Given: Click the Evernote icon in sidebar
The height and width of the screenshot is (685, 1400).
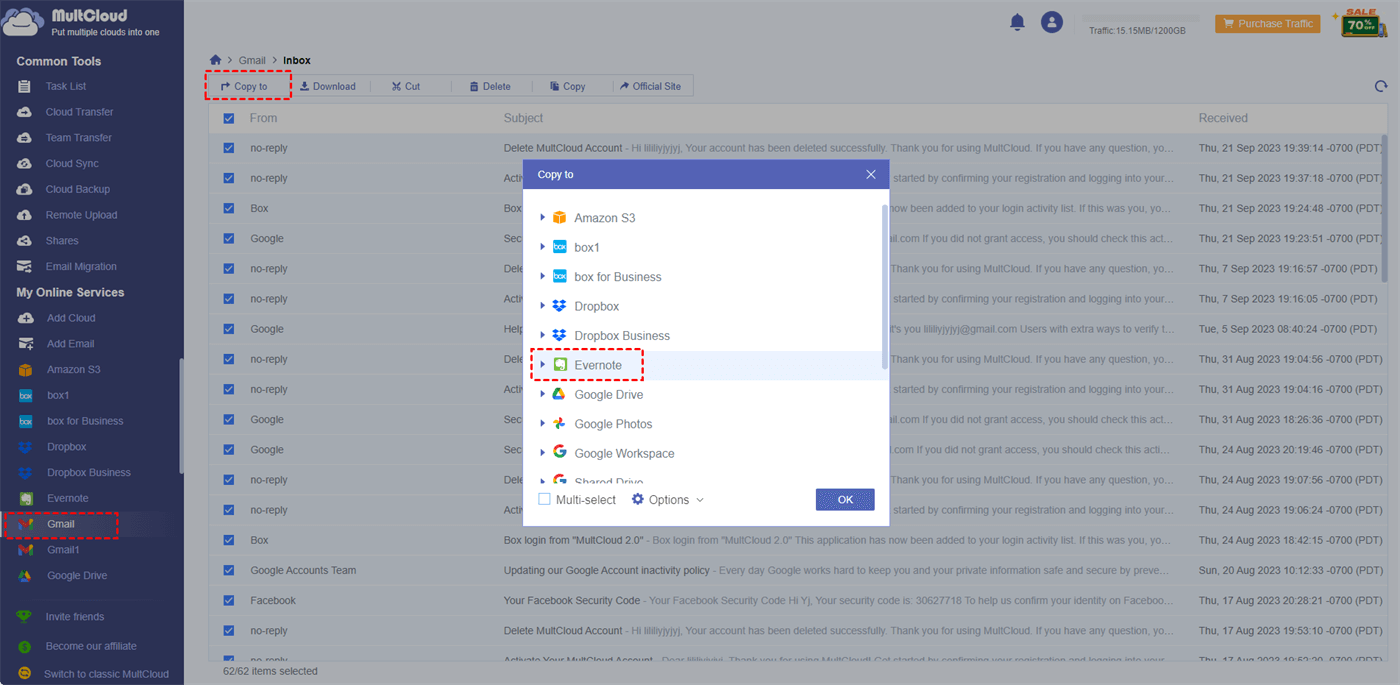Looking at the screenshot, I should 26,498.
